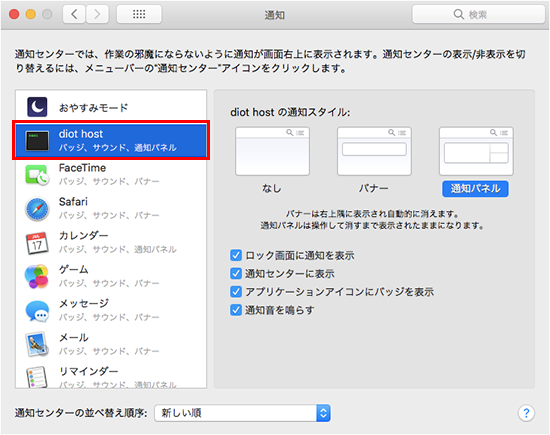Click the 通知パネル blue label button
Screen dimensions: 550x435
475,189
